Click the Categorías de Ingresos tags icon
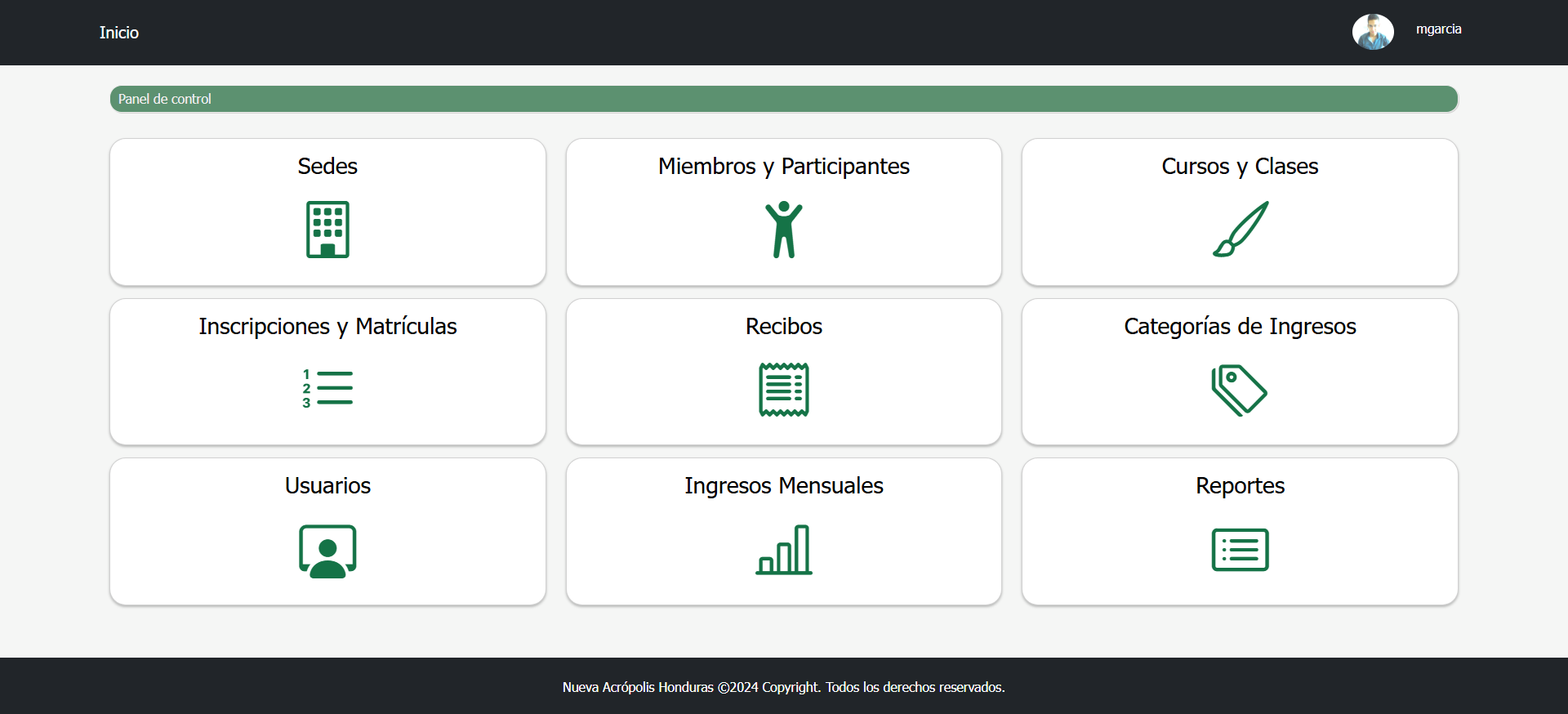 (1240, 390)
